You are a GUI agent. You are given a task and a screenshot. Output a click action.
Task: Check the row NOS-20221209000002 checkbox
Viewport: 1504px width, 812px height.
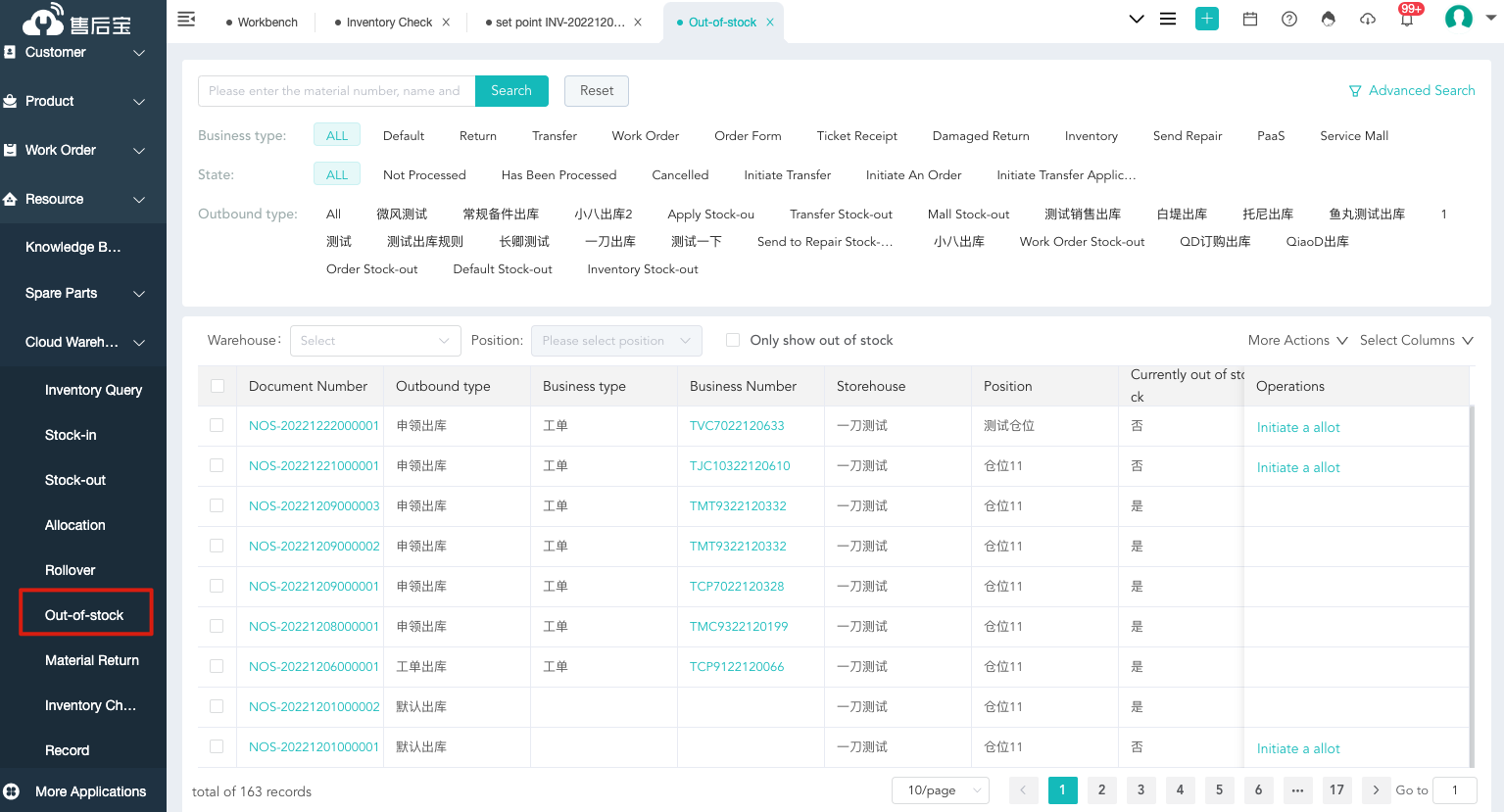(x=217, y=546)
